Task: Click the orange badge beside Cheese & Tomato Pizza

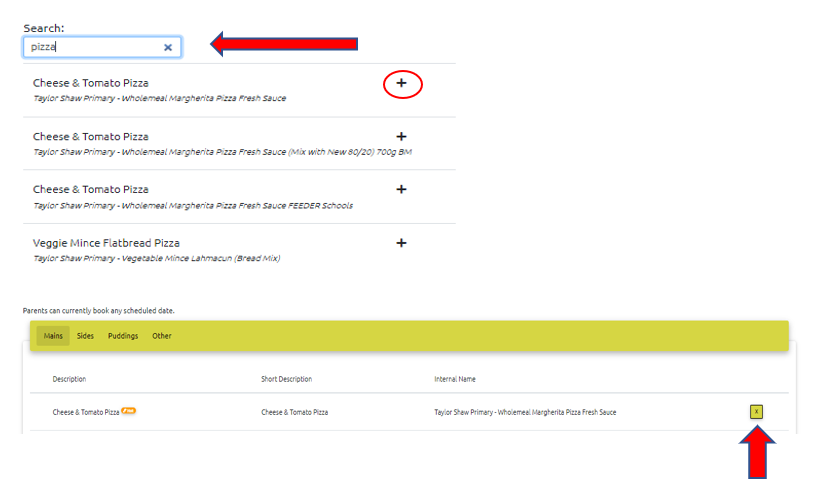Action: (129, 411)
